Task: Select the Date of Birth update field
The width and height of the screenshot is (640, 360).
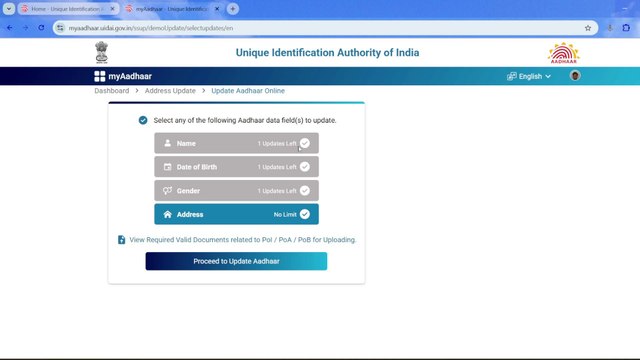Action: point(236,167)
